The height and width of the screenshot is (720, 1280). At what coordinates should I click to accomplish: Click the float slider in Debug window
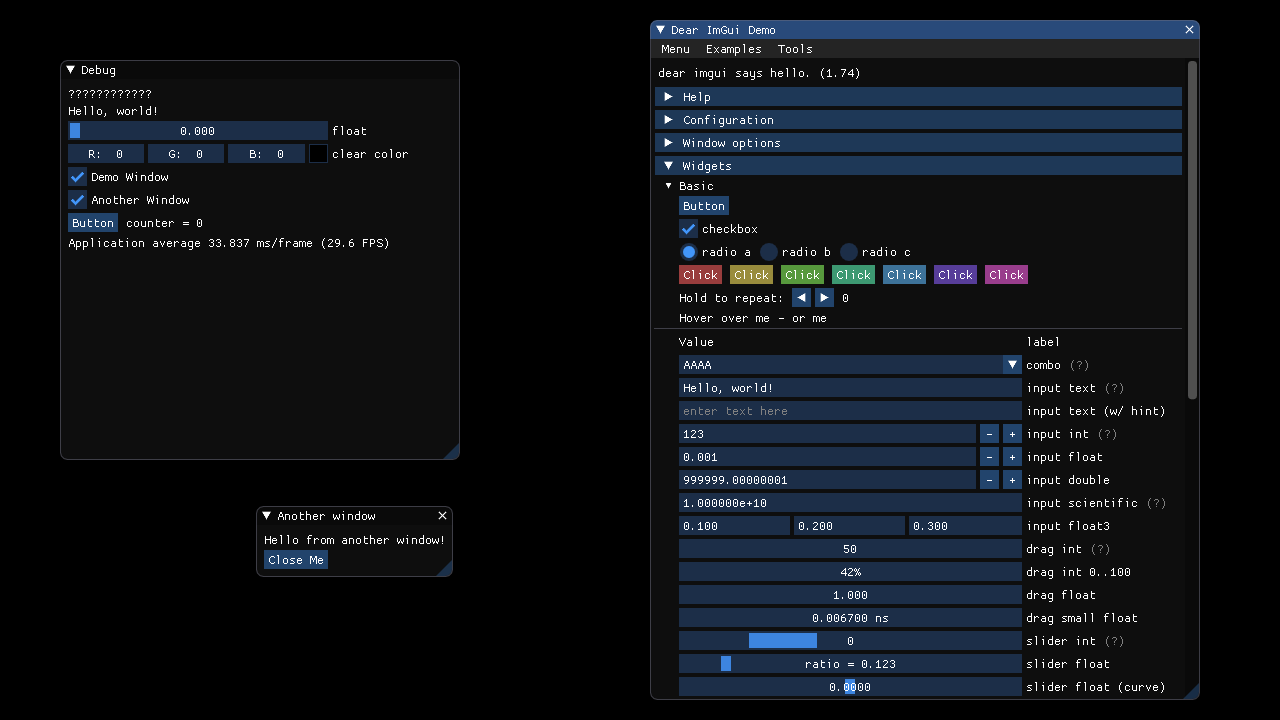(198, 131)
